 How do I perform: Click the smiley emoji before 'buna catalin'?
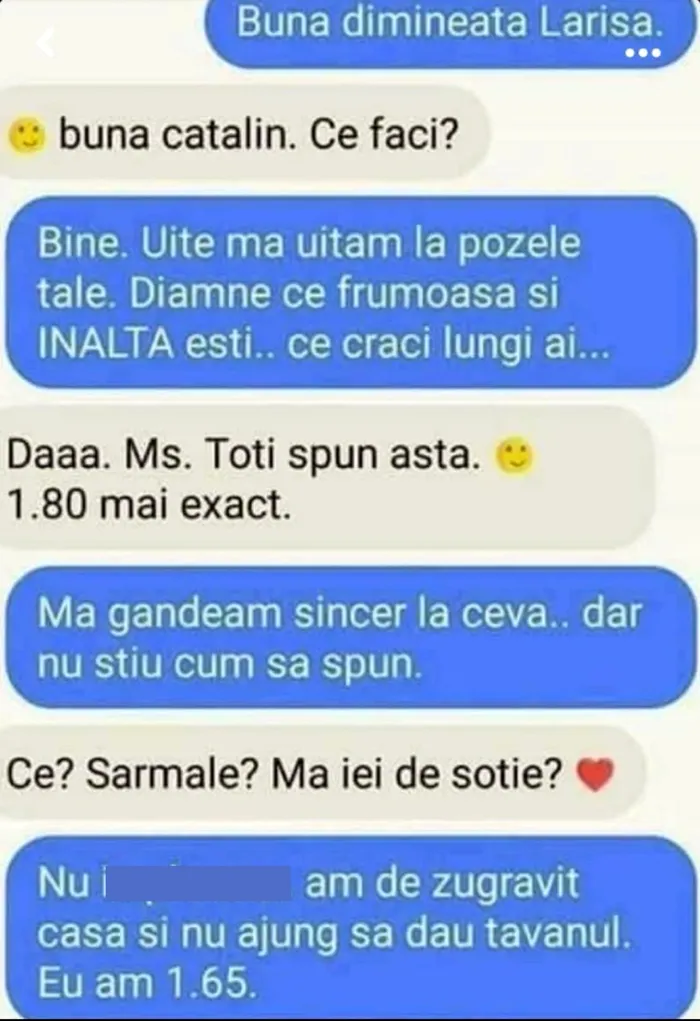27,135
